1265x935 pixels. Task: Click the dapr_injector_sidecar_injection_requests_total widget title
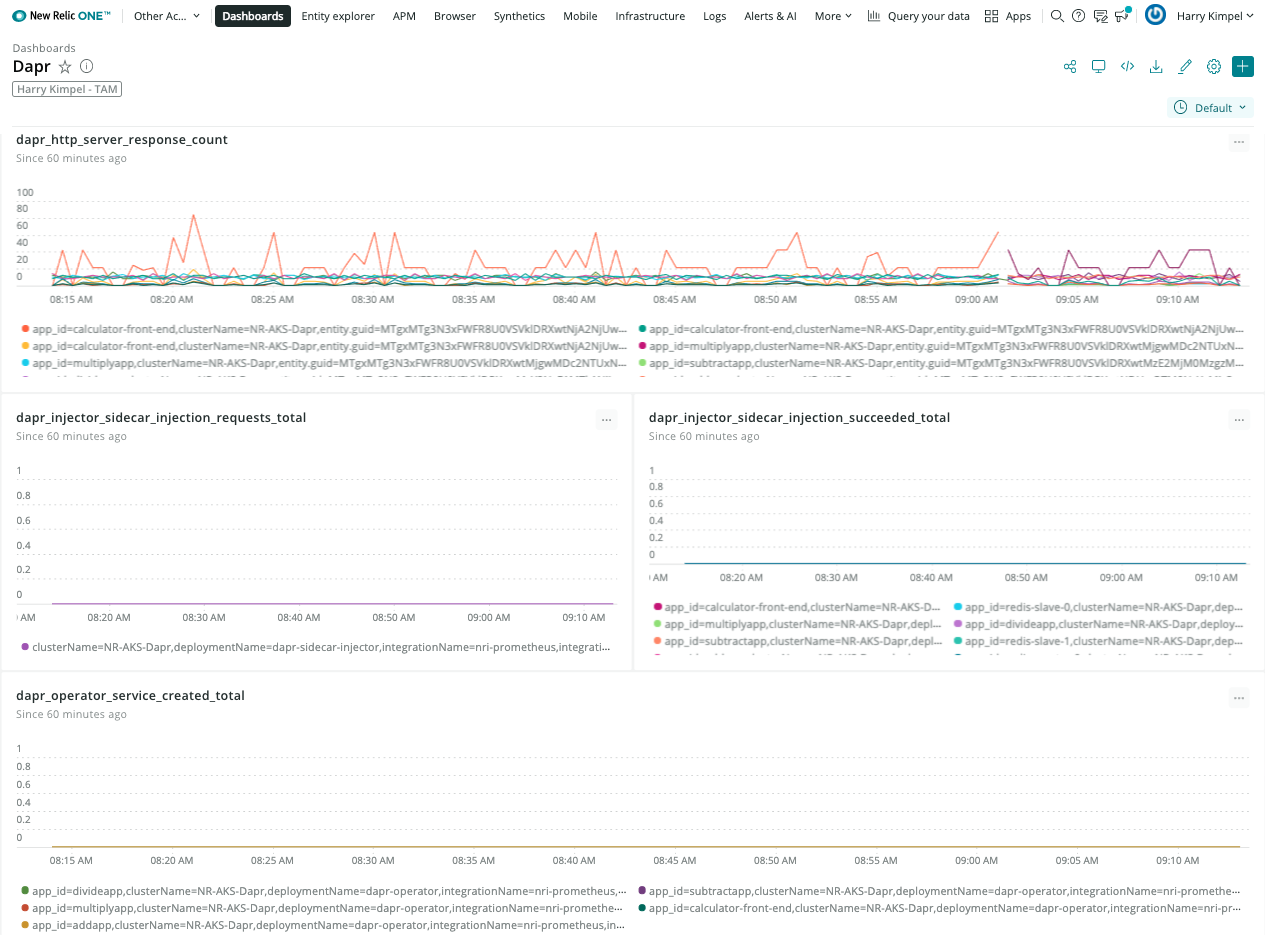click(x=161, y=418)
